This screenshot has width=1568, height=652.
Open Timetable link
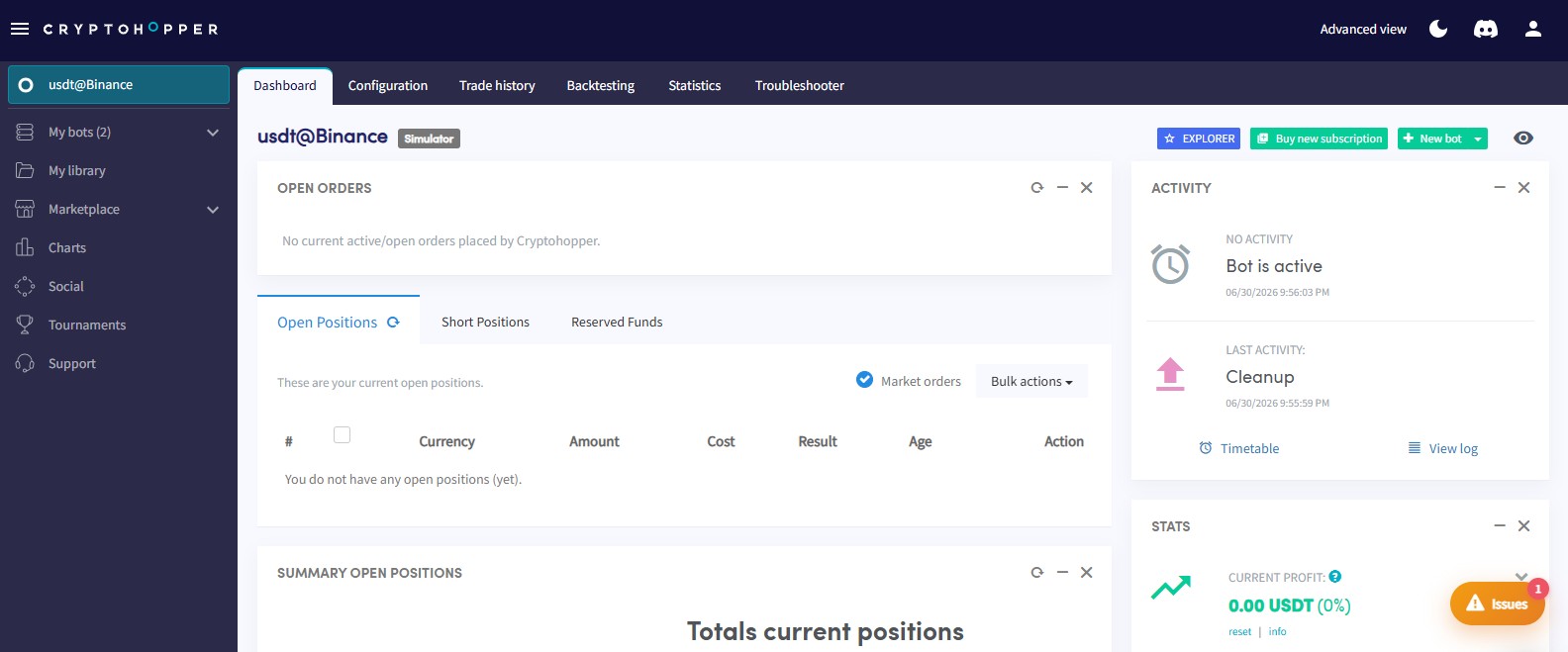point(1239,448)
